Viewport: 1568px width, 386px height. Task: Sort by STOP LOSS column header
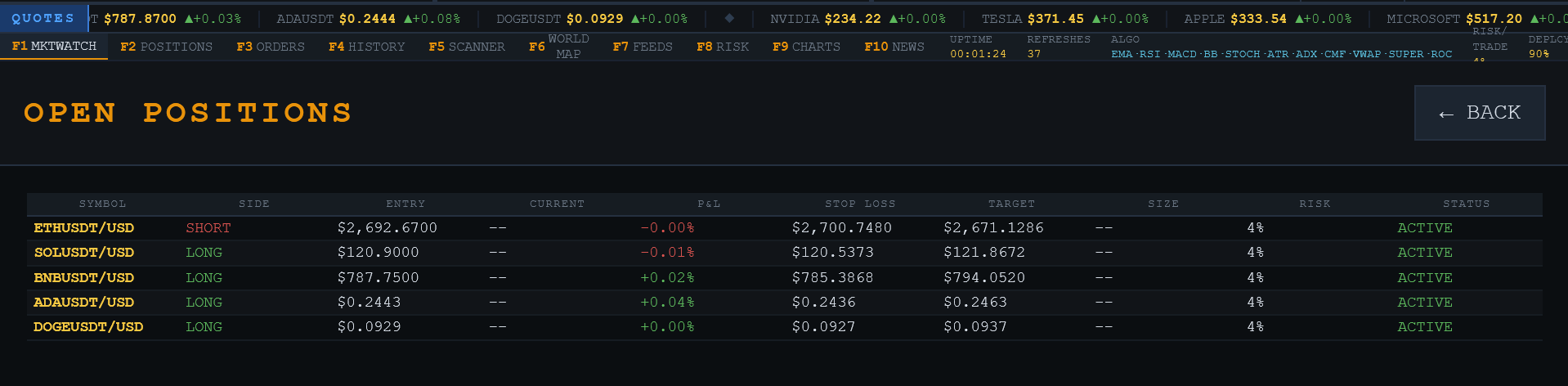point(860,204)
